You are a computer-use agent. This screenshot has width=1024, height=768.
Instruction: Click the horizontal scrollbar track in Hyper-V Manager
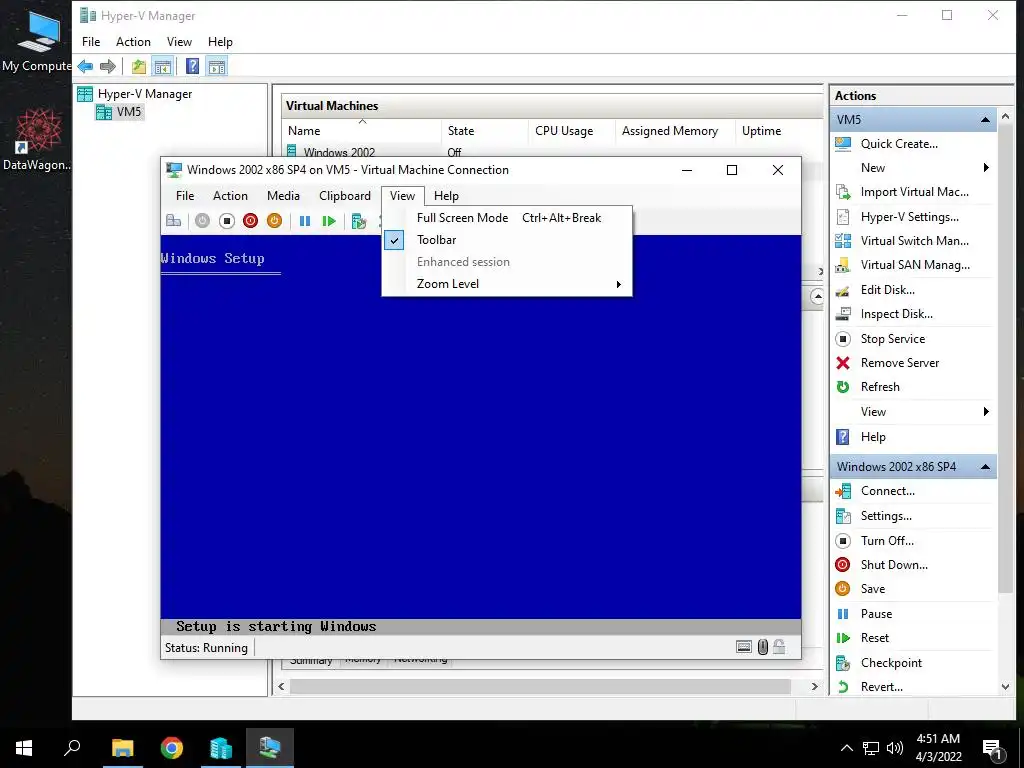point(540,686)
